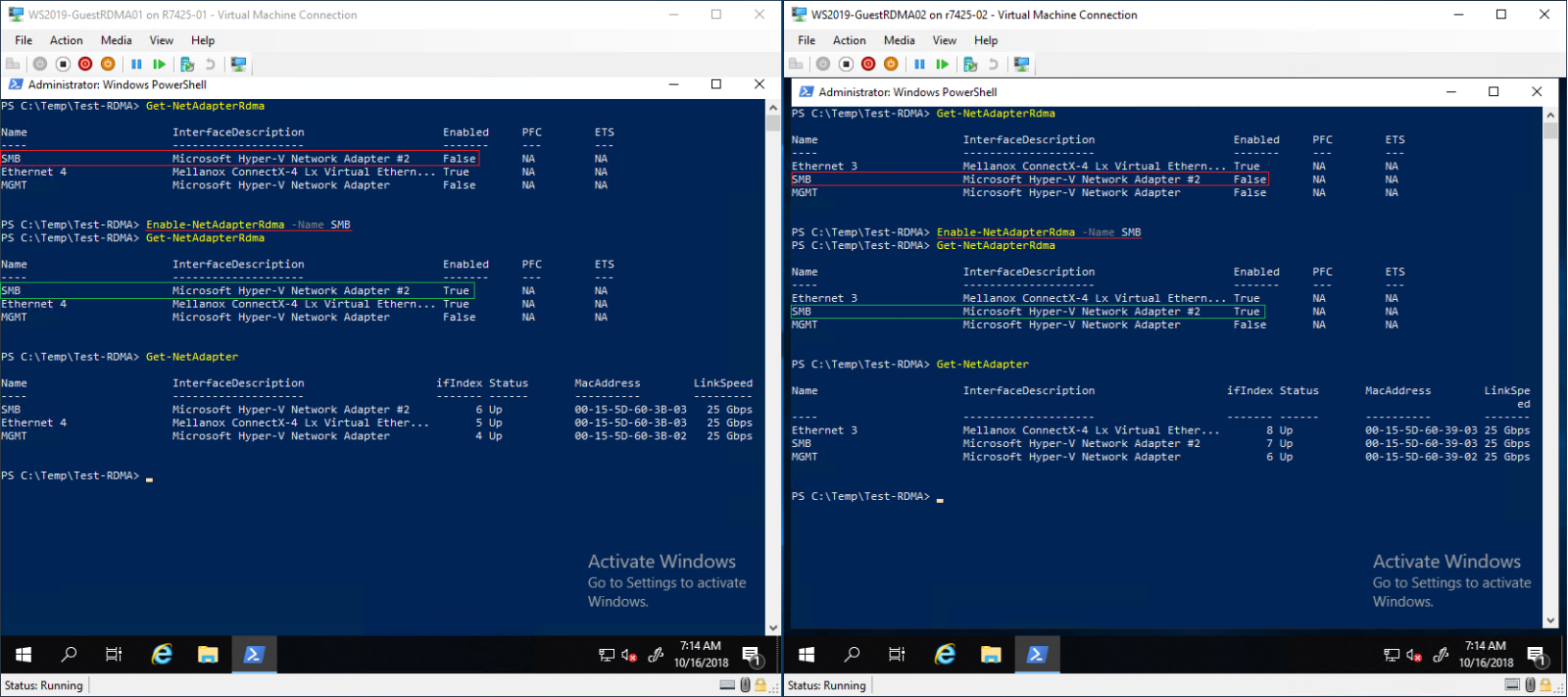Open the Action menu in GuestRDMA01 window
Image resolution: width=1568 pixels, height=697 pixels.
click(67, 40)
